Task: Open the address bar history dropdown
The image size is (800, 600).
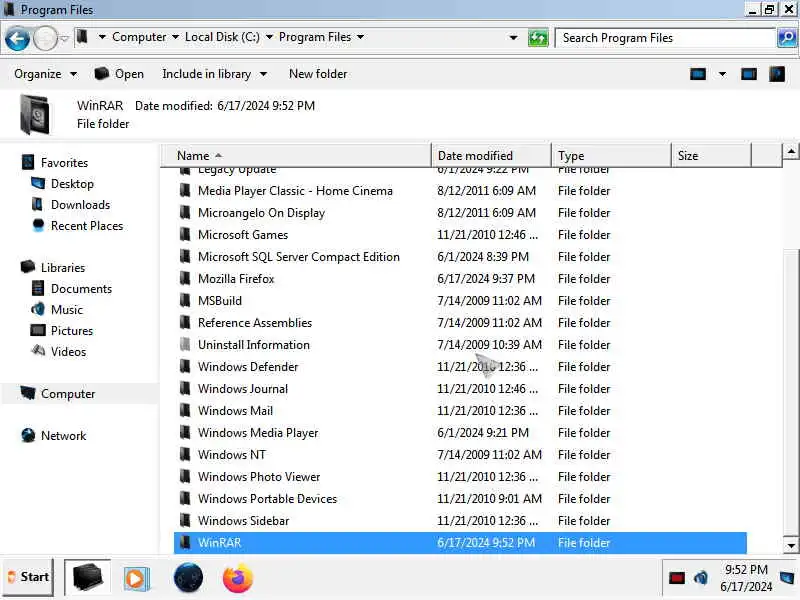Action: click(x=513, y=38)
